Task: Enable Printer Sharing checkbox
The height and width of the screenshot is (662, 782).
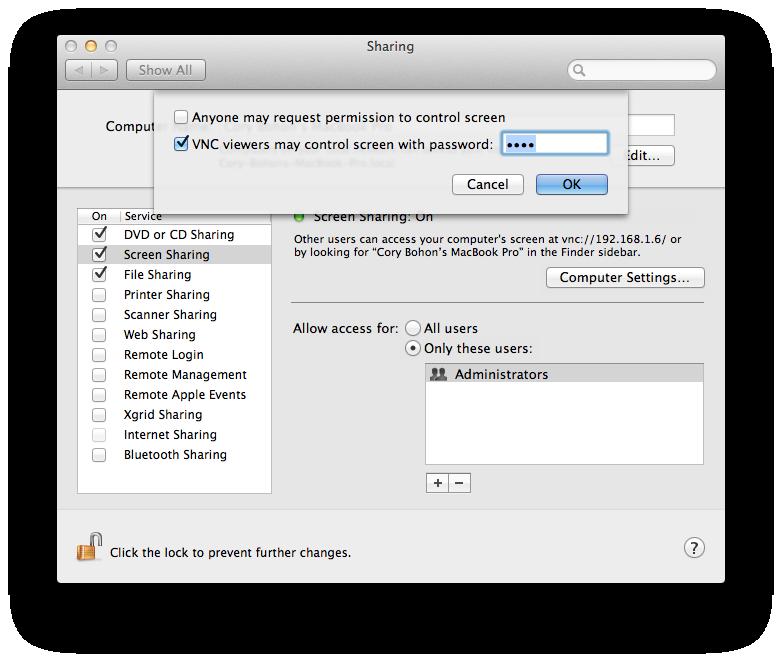Action: point(99,295)
